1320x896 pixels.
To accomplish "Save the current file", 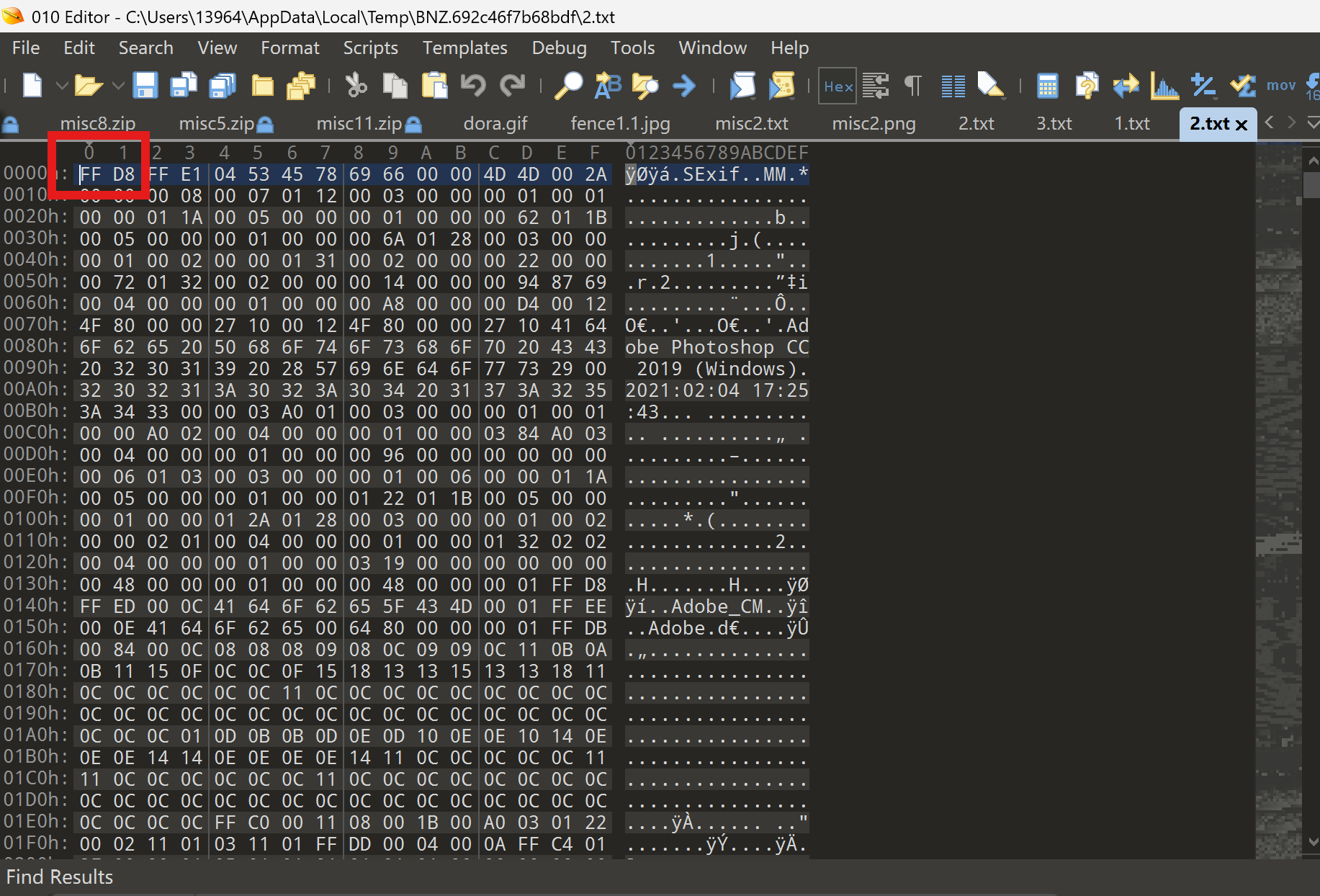I will 145,86.
